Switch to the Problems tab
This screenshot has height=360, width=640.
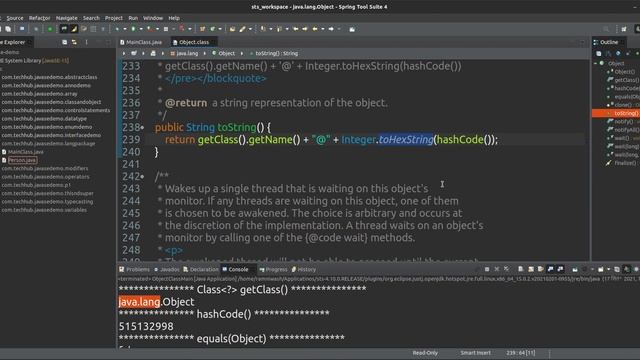click(134, 269)
